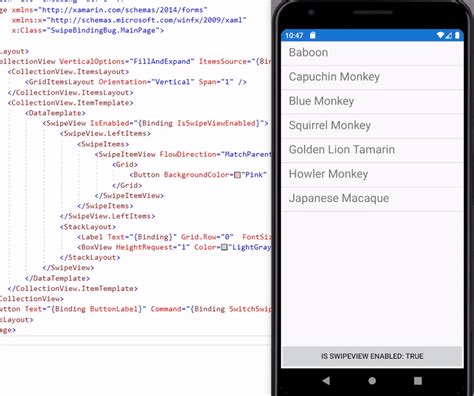Click the opening DataTemplate tag
Viewport: 474px width, 396px height.
pyautogui.click(x=55, y=113)
